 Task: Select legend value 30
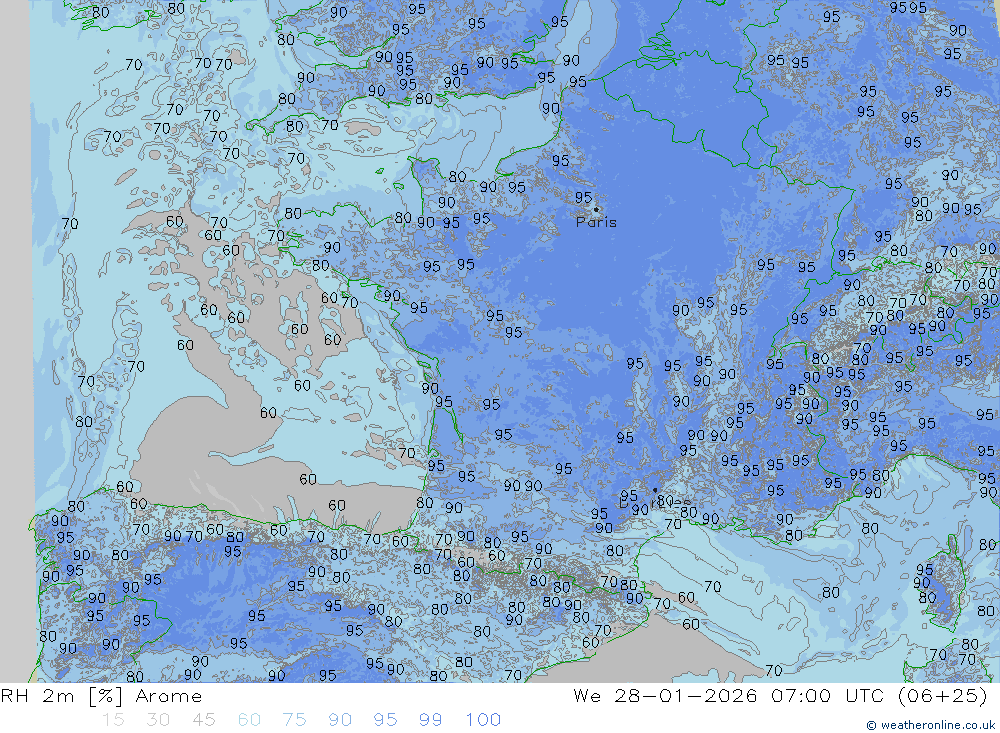[158, 720]
